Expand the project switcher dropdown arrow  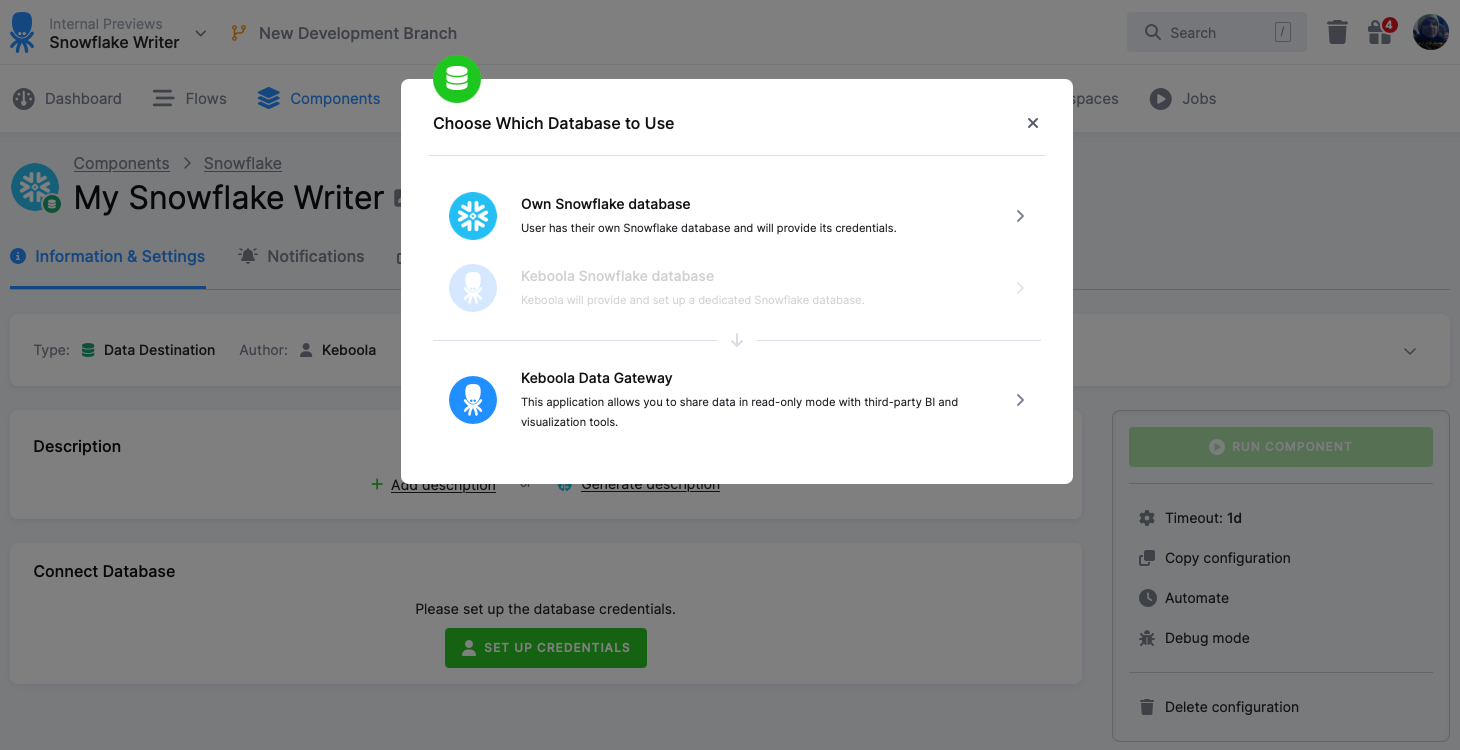pos(201,33)
